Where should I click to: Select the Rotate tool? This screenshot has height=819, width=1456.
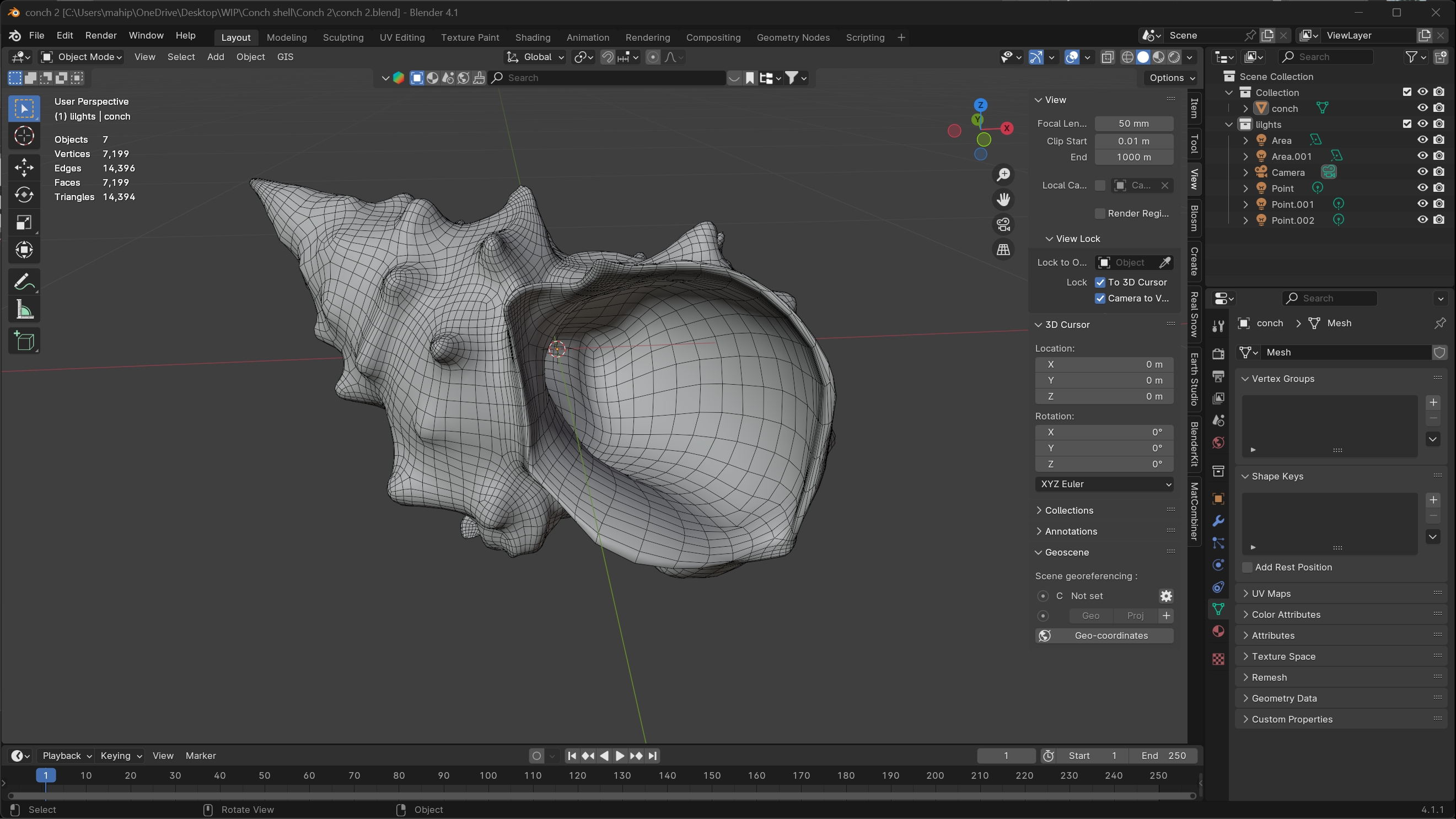24,195
